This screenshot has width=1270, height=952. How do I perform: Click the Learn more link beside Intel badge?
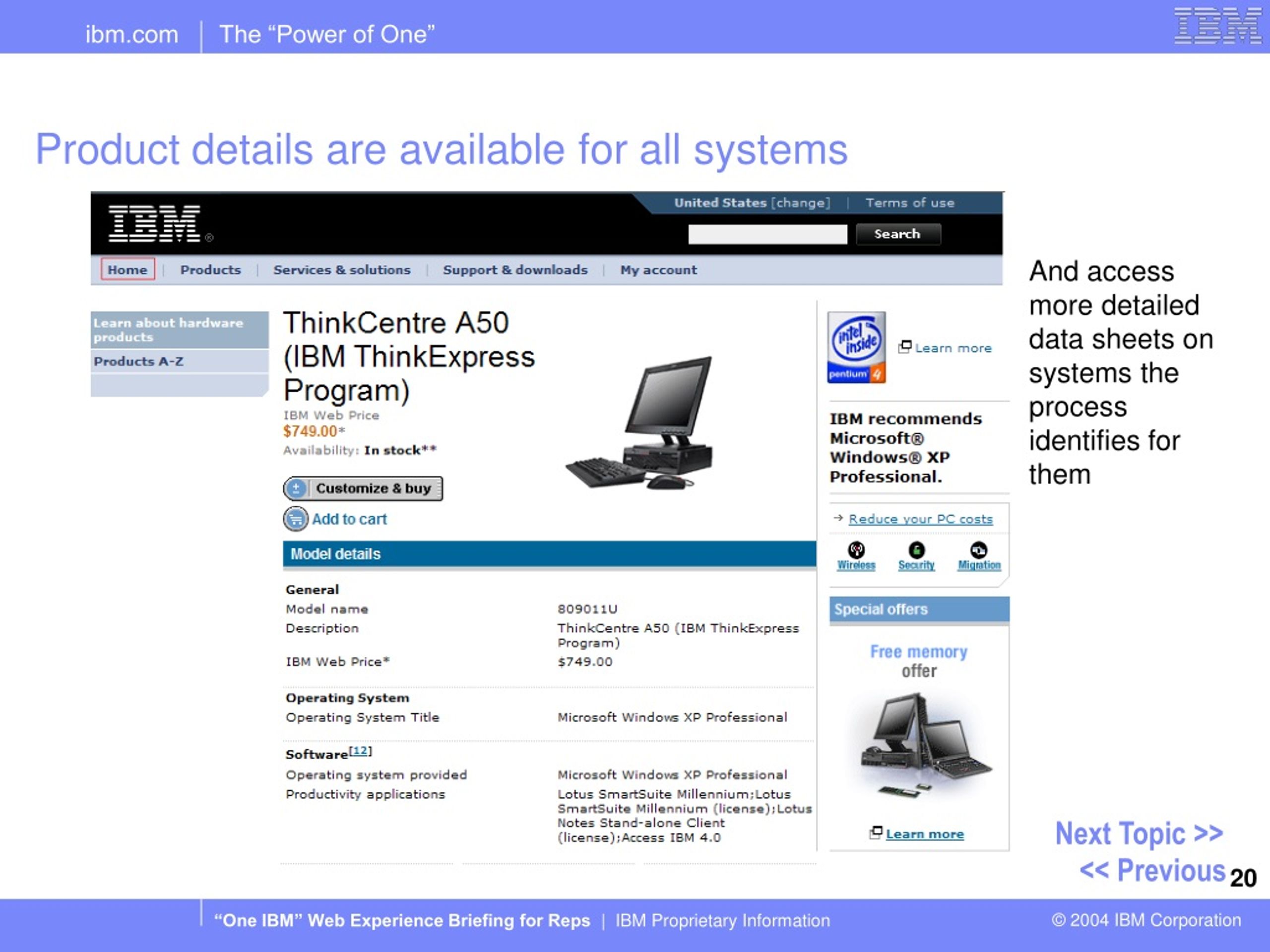pos(953,348)
